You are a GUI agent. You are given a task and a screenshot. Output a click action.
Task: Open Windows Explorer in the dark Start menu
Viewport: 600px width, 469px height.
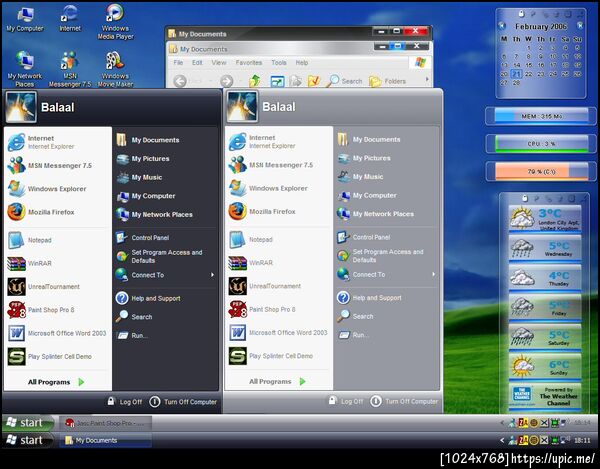47,189
